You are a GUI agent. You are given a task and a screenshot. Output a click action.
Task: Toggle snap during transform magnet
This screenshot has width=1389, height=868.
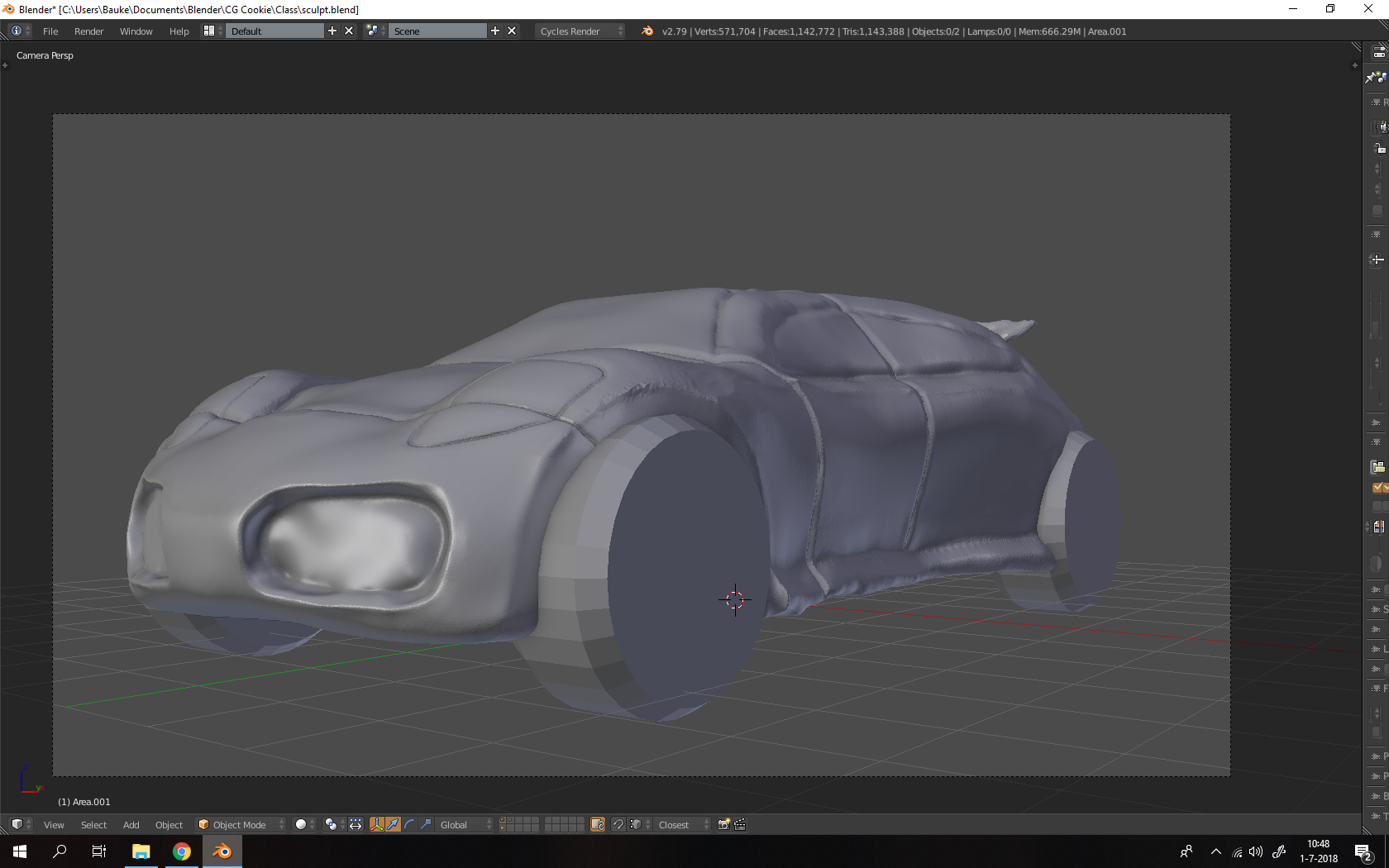coord(618,824)
